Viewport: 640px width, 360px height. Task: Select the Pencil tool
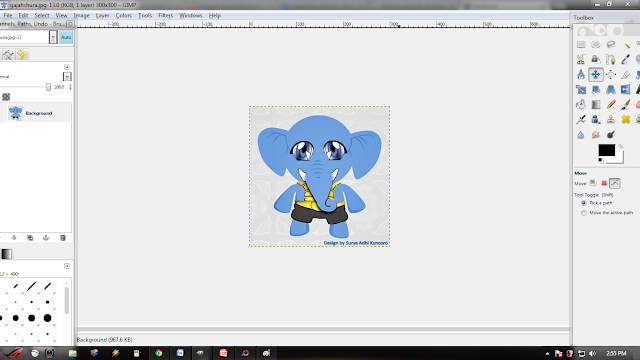click(611, 104)
